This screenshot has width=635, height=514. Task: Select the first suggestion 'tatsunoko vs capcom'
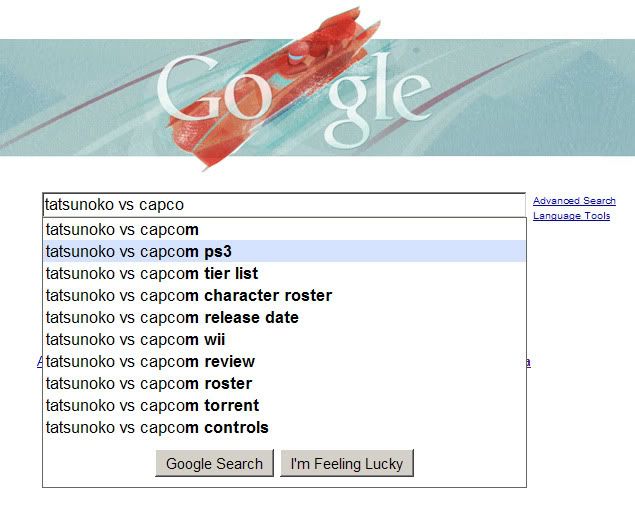click(122, 230)
